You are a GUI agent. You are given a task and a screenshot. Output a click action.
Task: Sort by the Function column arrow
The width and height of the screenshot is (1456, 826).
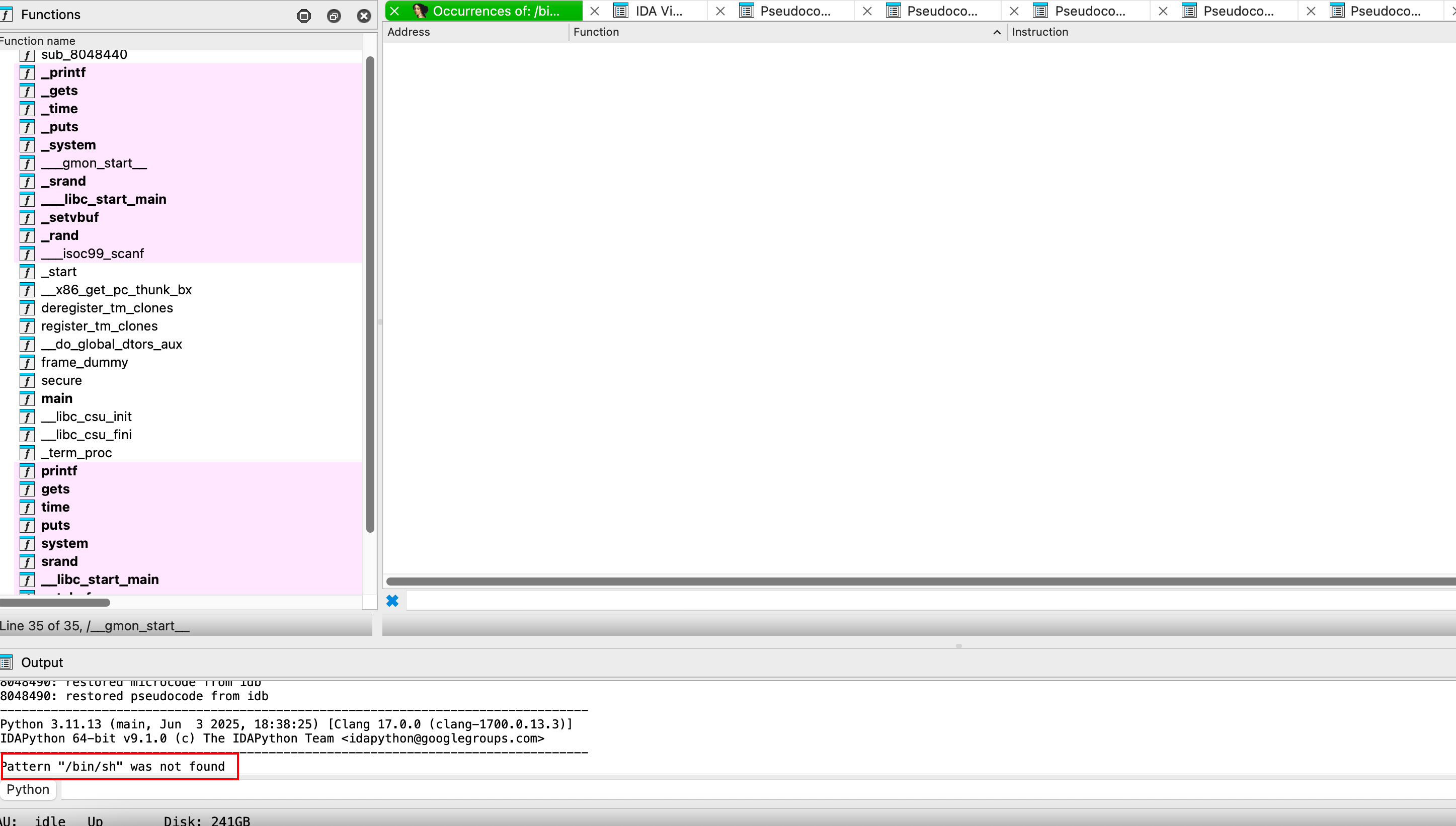(x=996, y=32)
